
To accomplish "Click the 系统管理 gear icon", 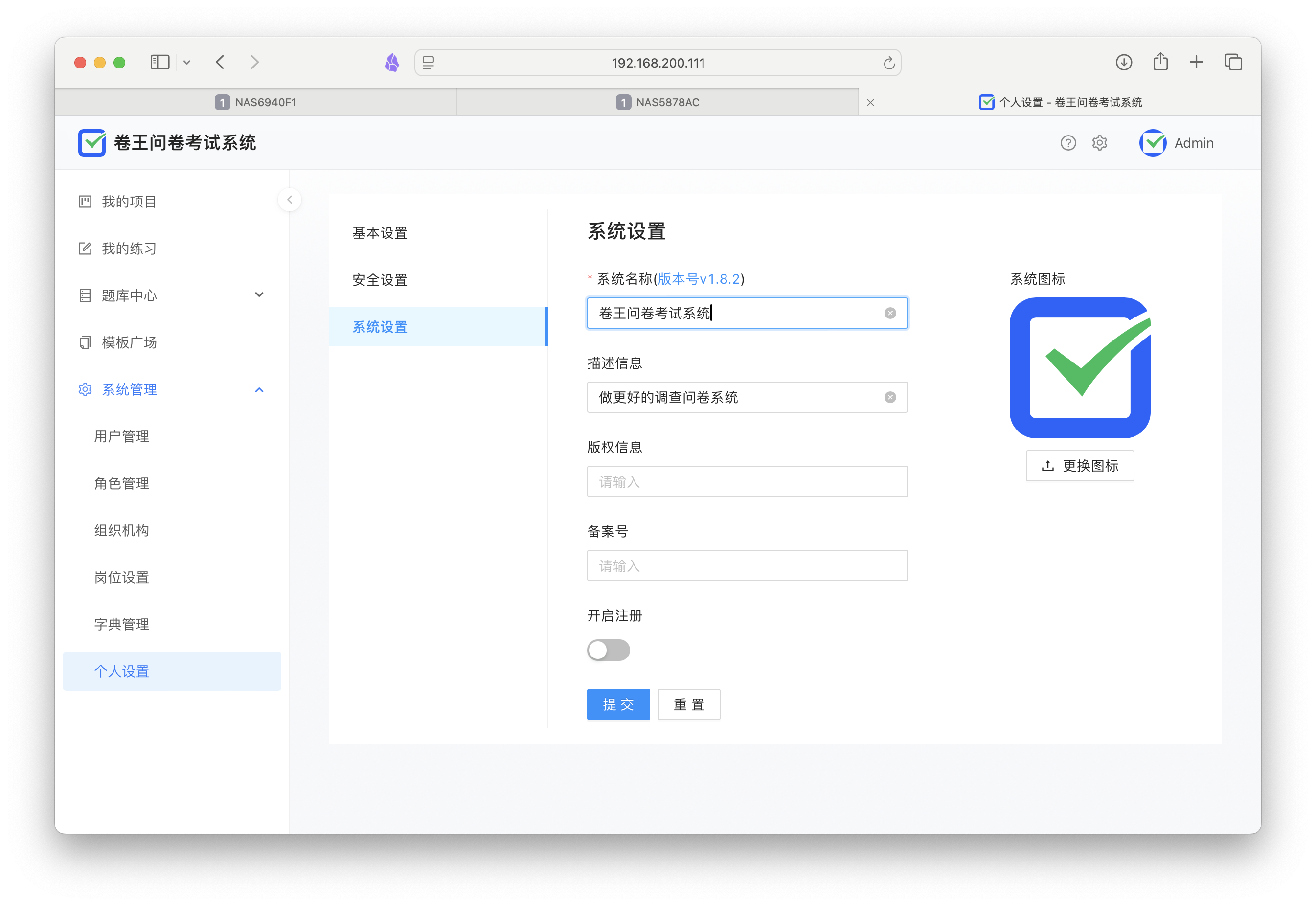I will click(x=85, y=389).
